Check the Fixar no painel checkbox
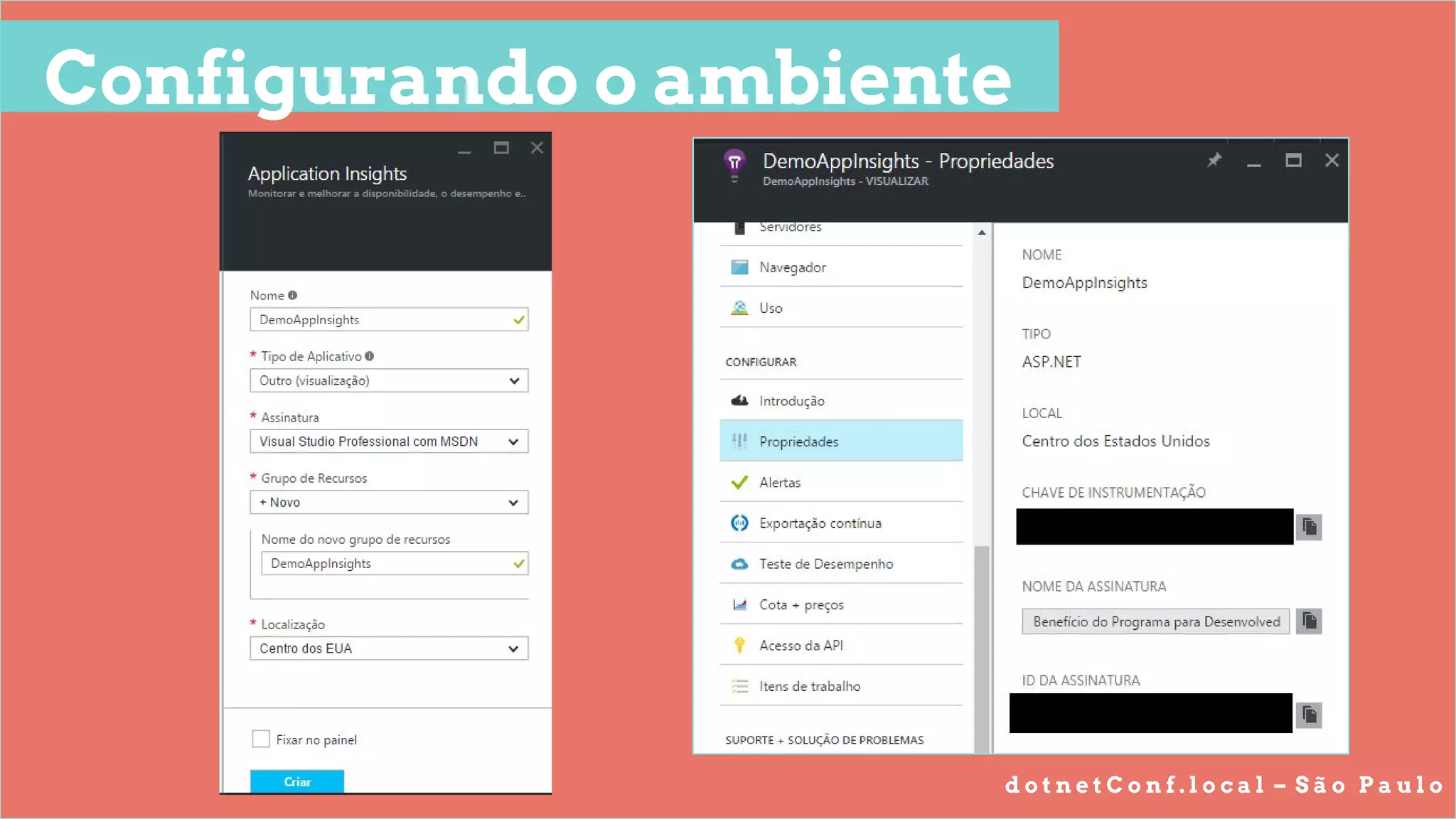1456x819 pixels. (x=261, y=739)
